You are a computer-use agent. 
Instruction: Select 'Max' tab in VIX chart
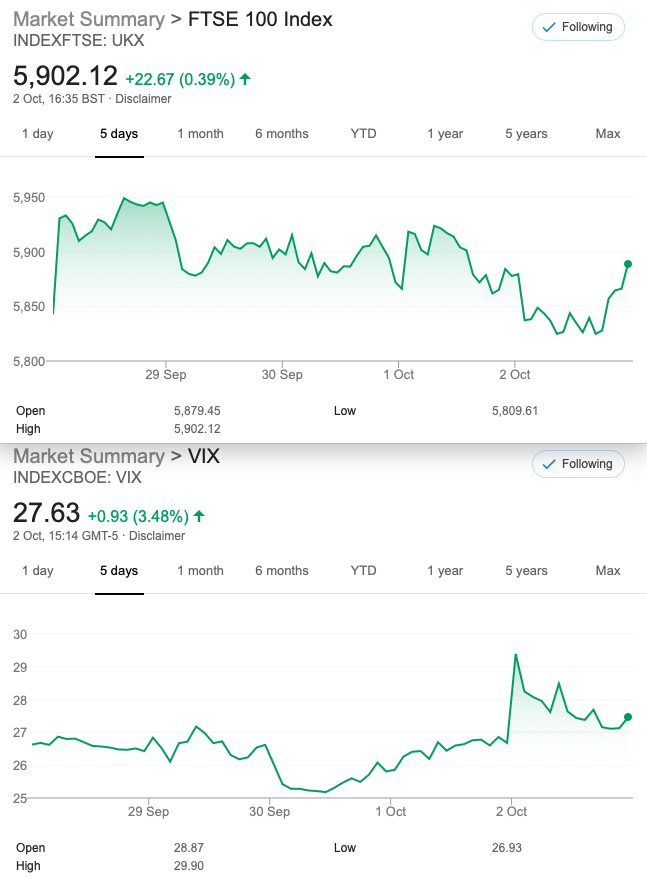click(608, 571)
